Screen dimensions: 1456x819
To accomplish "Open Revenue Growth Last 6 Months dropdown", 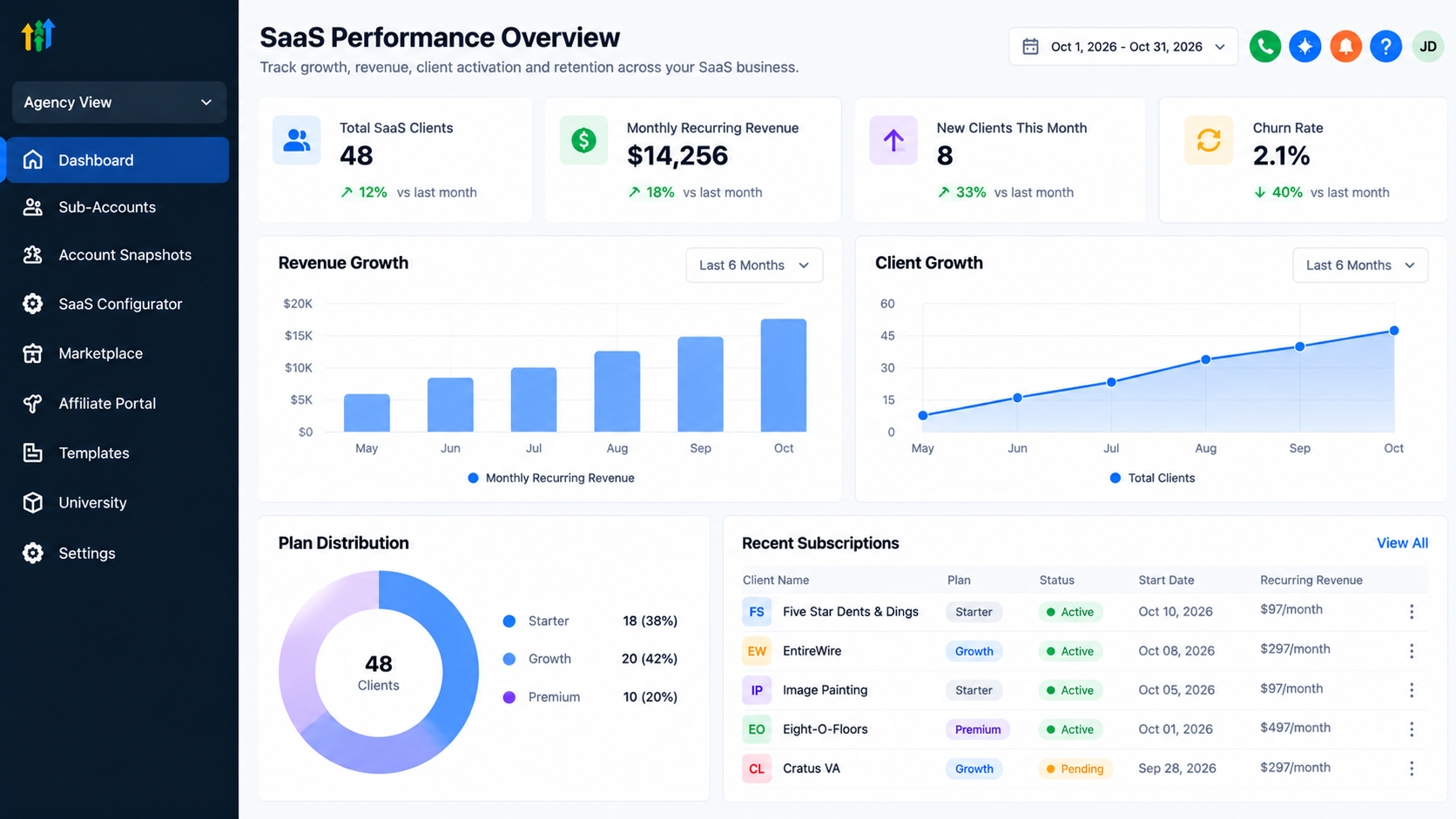I will point(754,265).
